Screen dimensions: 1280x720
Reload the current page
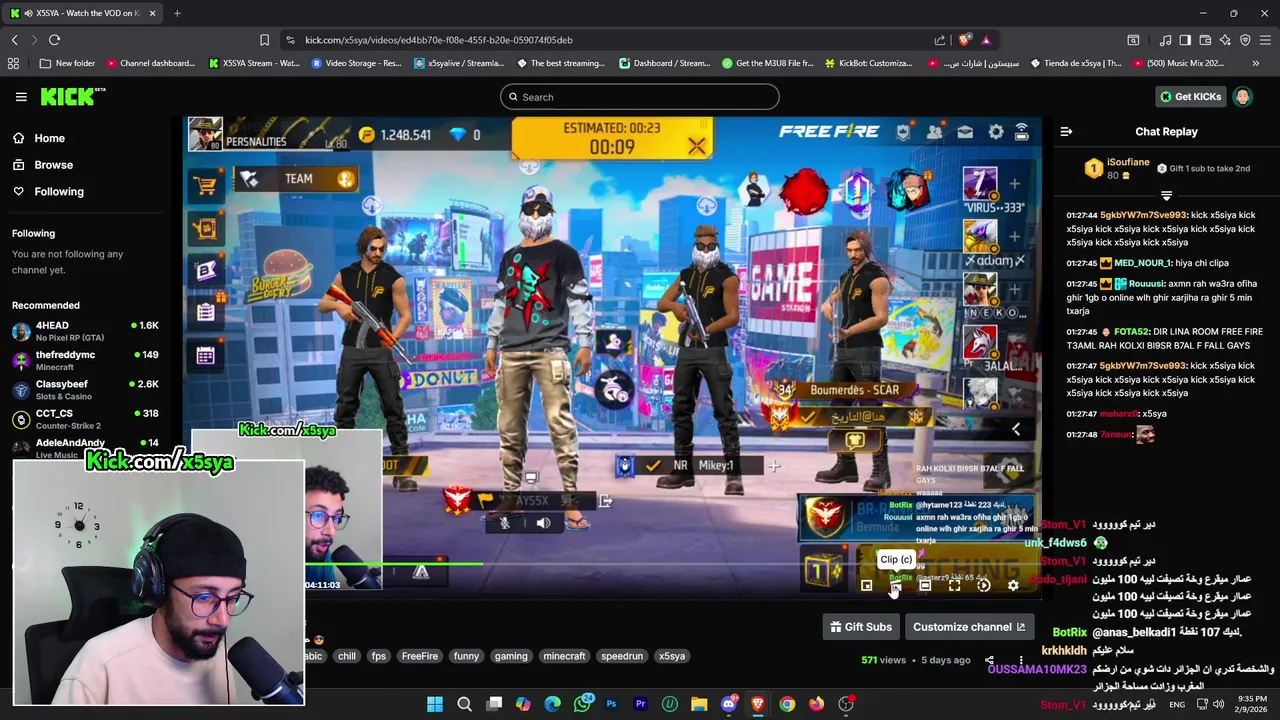(x=54, y=40)
